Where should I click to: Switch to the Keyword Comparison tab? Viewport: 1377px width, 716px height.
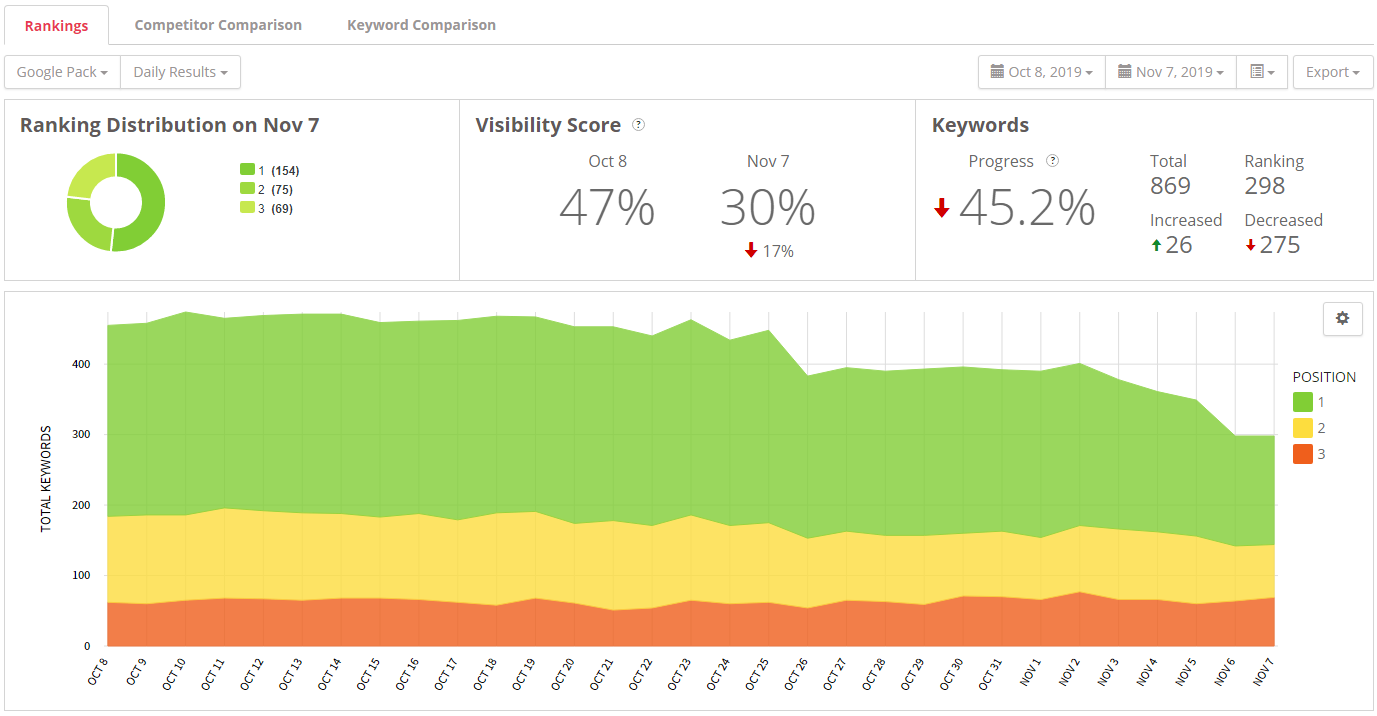coord(421,25)
